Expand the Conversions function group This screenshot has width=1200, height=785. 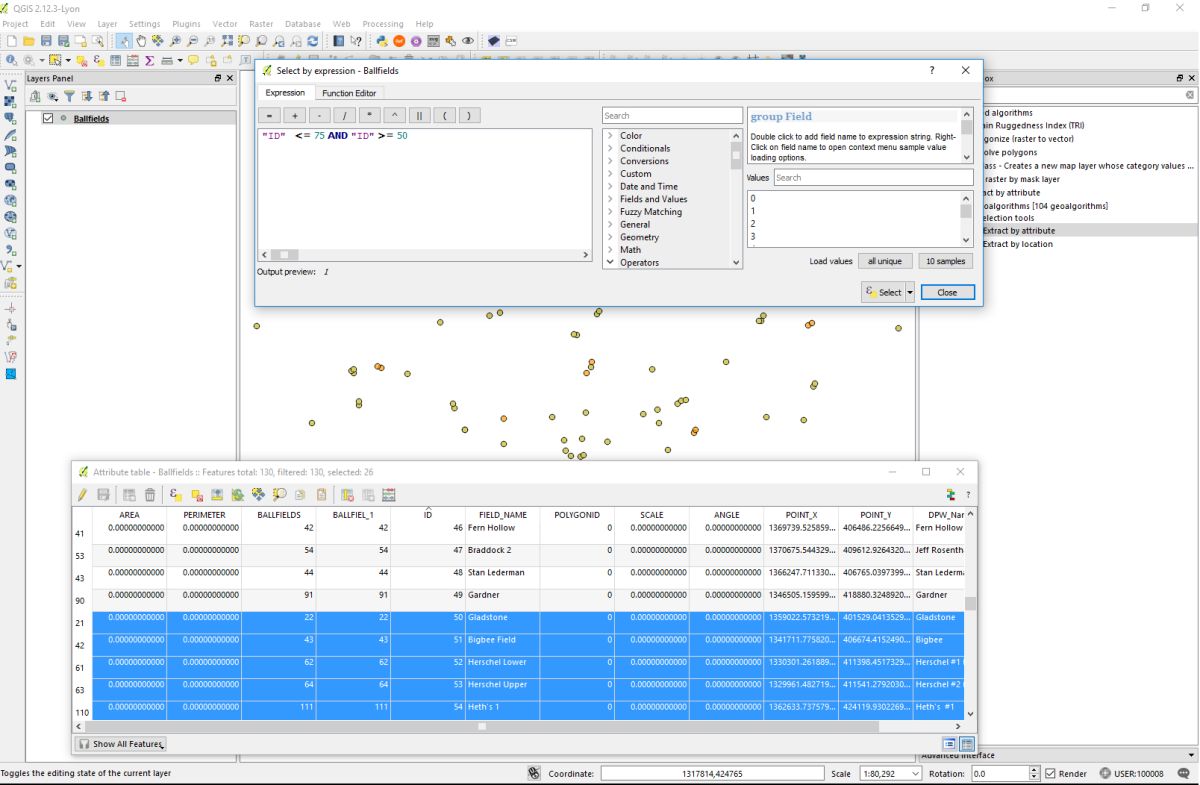(610, 161)
